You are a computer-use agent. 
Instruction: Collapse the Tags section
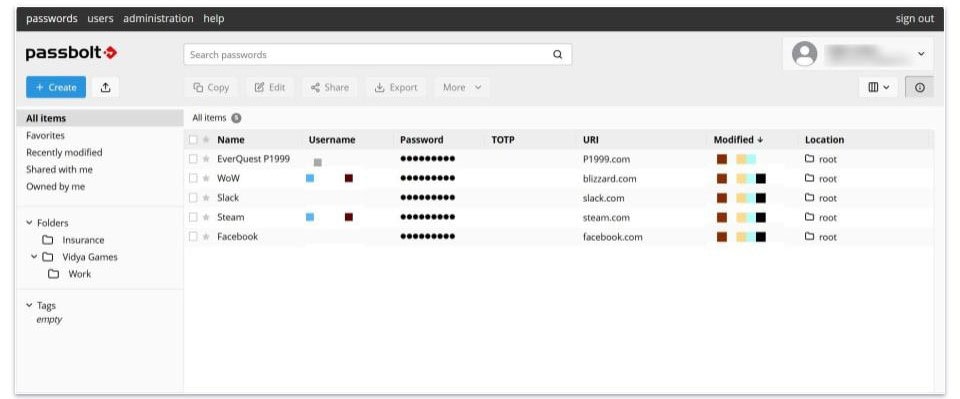[x=29, y=305]
